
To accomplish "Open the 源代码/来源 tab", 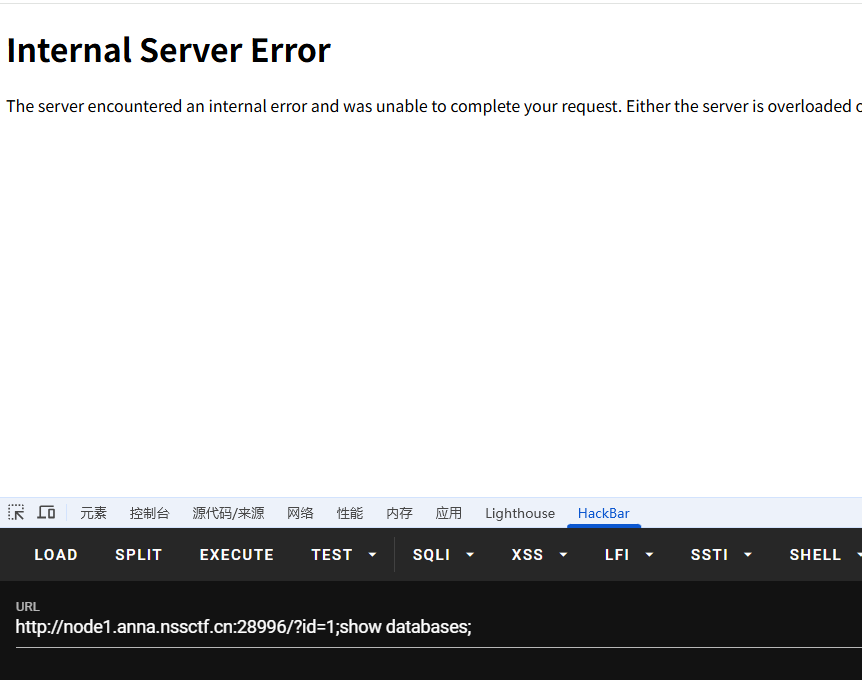I will point(228,513).
